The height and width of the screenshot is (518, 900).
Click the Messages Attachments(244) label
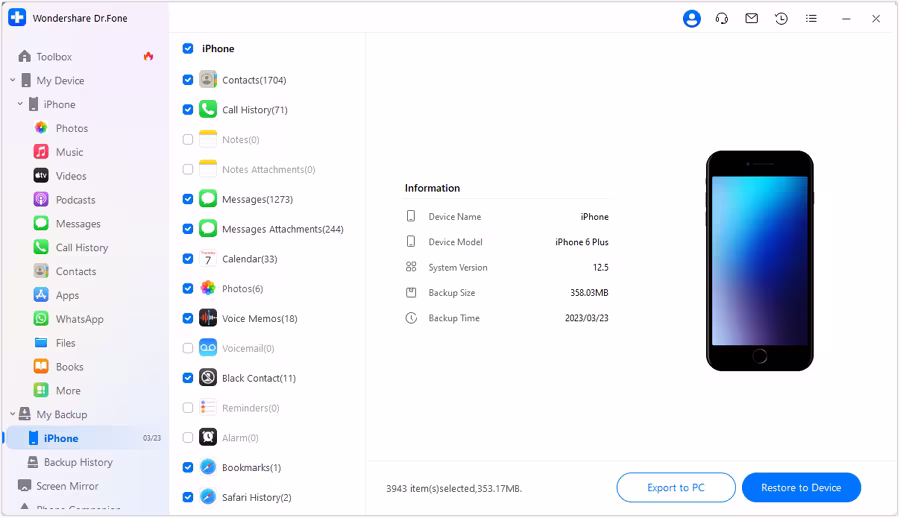click(282, 229)
